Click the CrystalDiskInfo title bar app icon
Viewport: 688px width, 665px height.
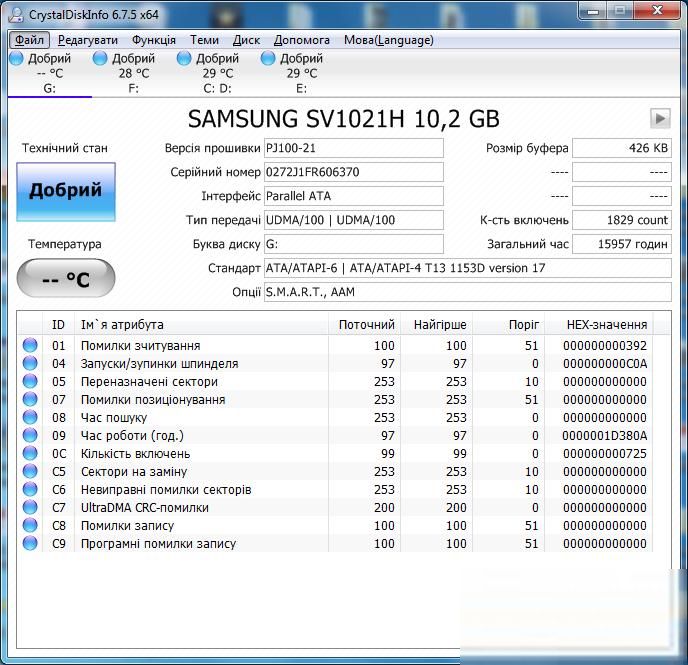click(16, 14)
